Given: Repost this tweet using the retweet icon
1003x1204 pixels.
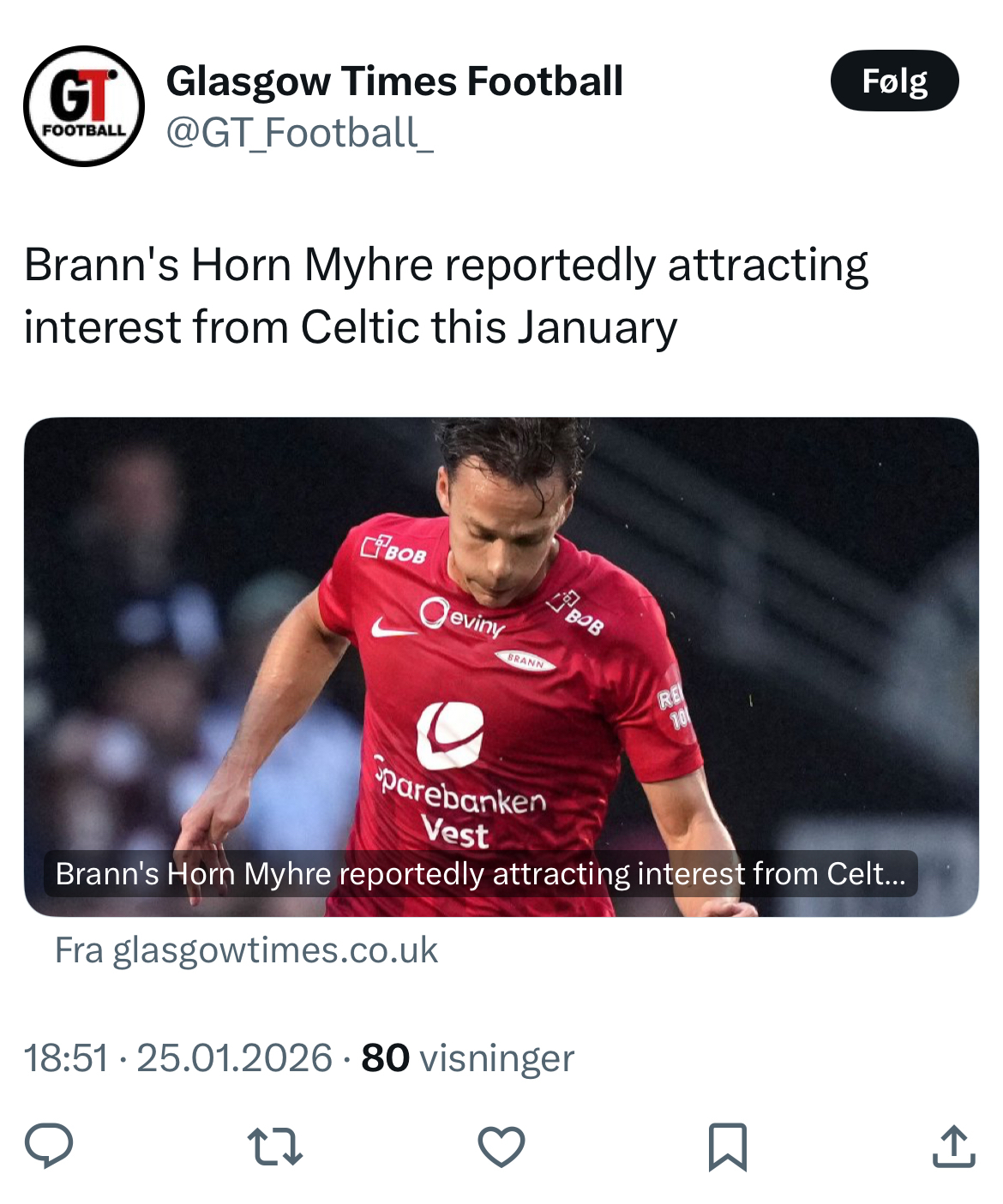Looking at the screenshot, I should 274,1147.
